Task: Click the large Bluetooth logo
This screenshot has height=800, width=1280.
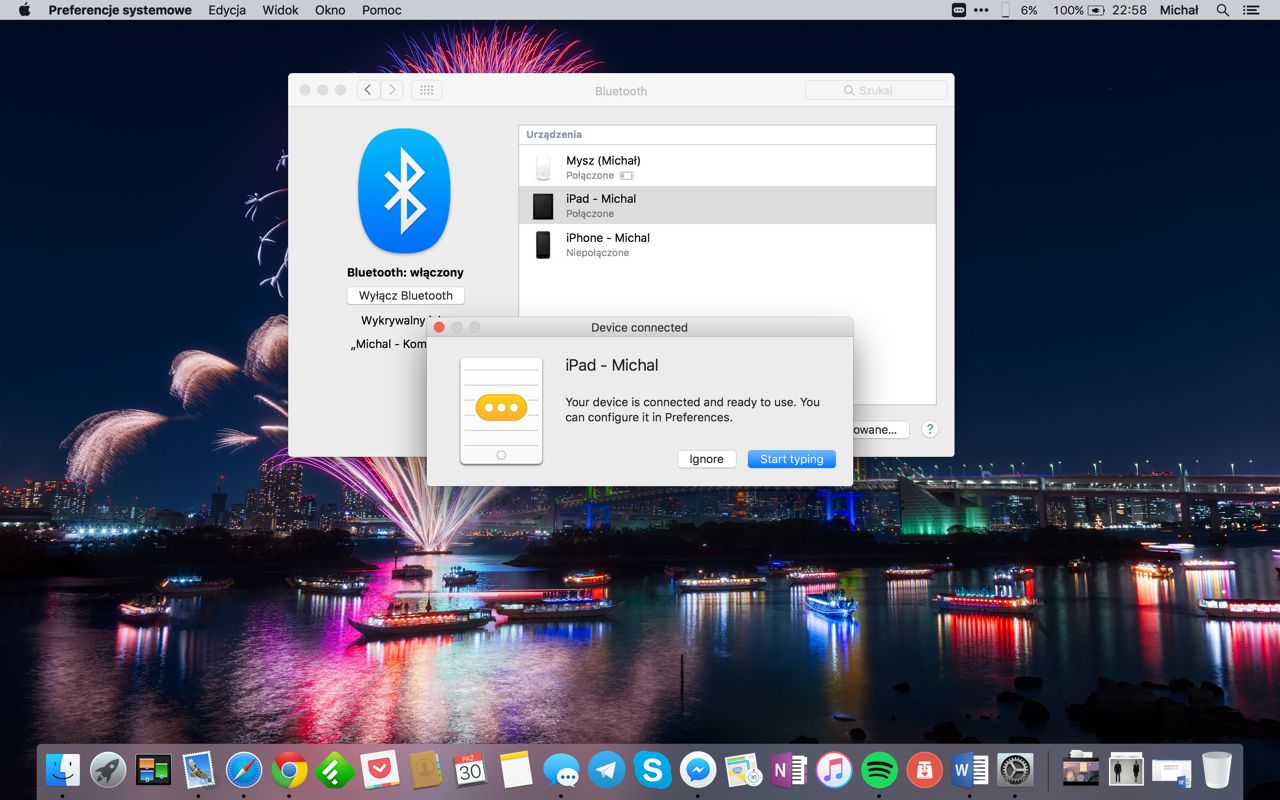Action: [405, 191]
